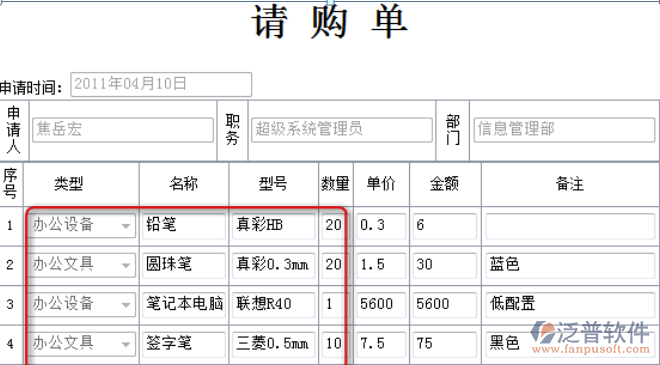Click the 备注 column header
Viewport: 660px width, 365px height.
(x=570, y=184)
